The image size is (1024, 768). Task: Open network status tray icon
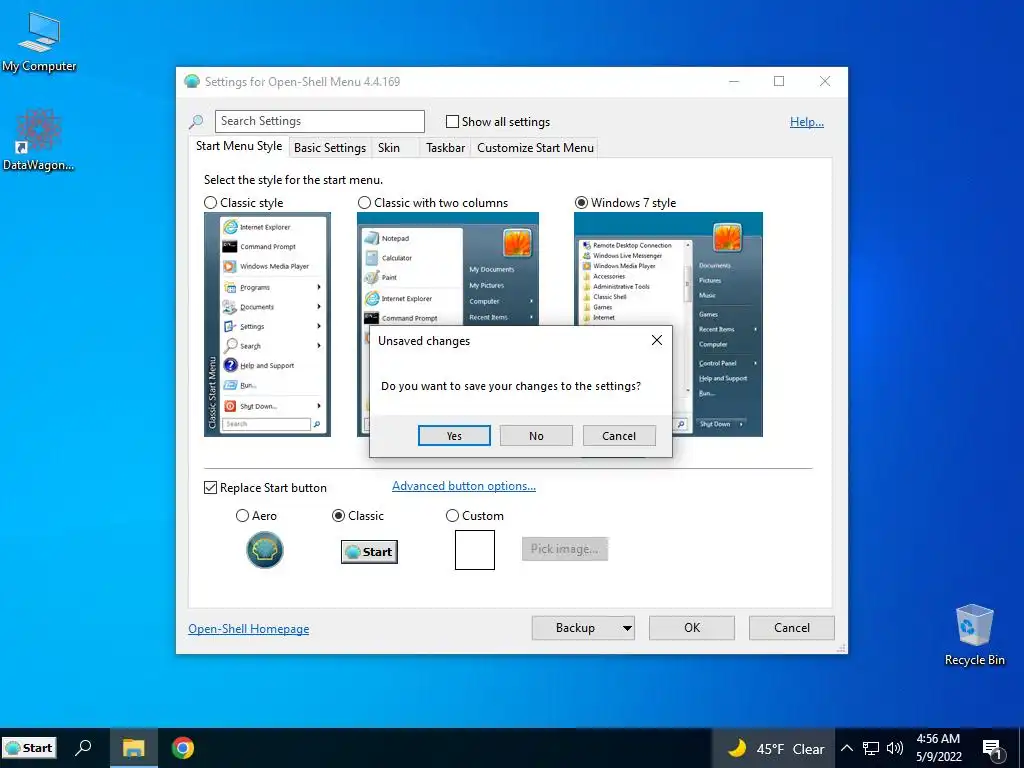(x=871, y=748)
